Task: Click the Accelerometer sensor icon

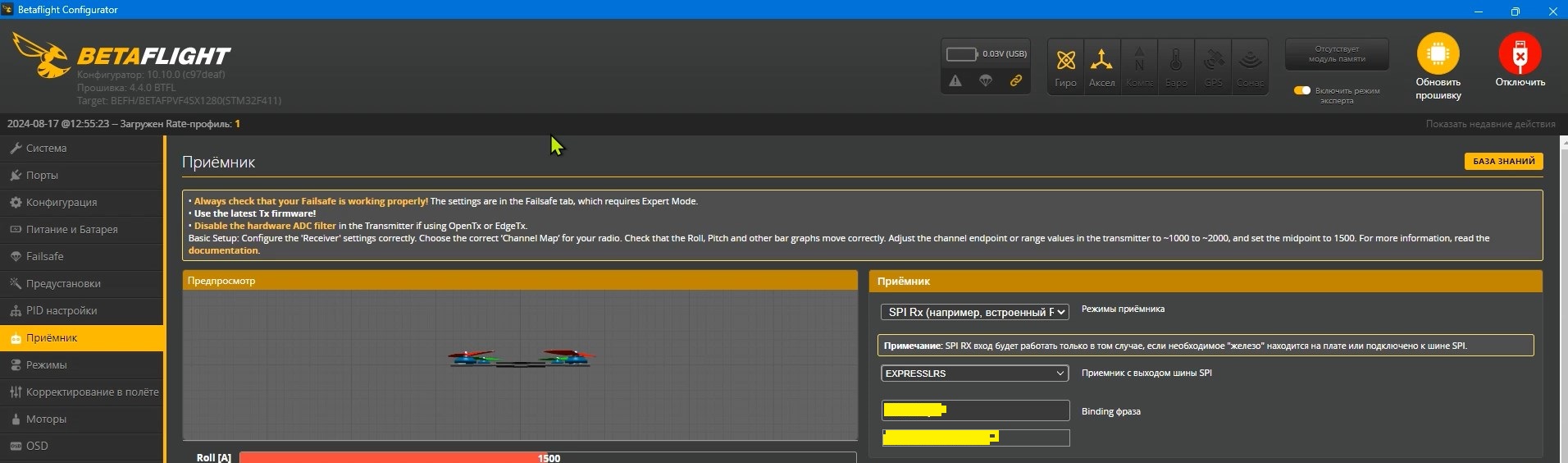Action: click(1101, 61)
